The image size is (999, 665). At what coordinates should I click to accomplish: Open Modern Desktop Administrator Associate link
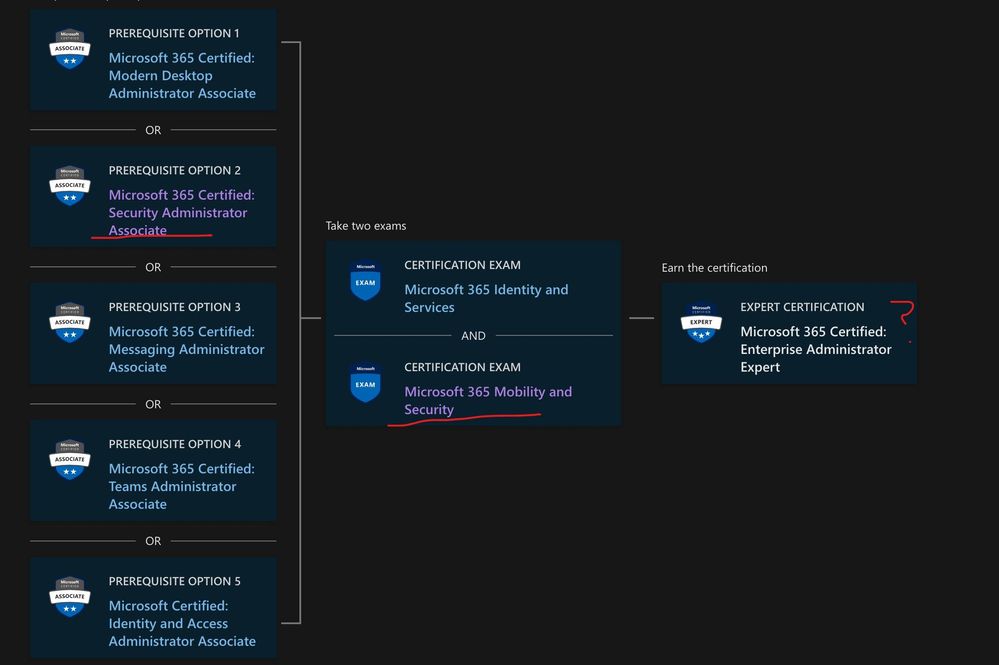coord(182,75)
